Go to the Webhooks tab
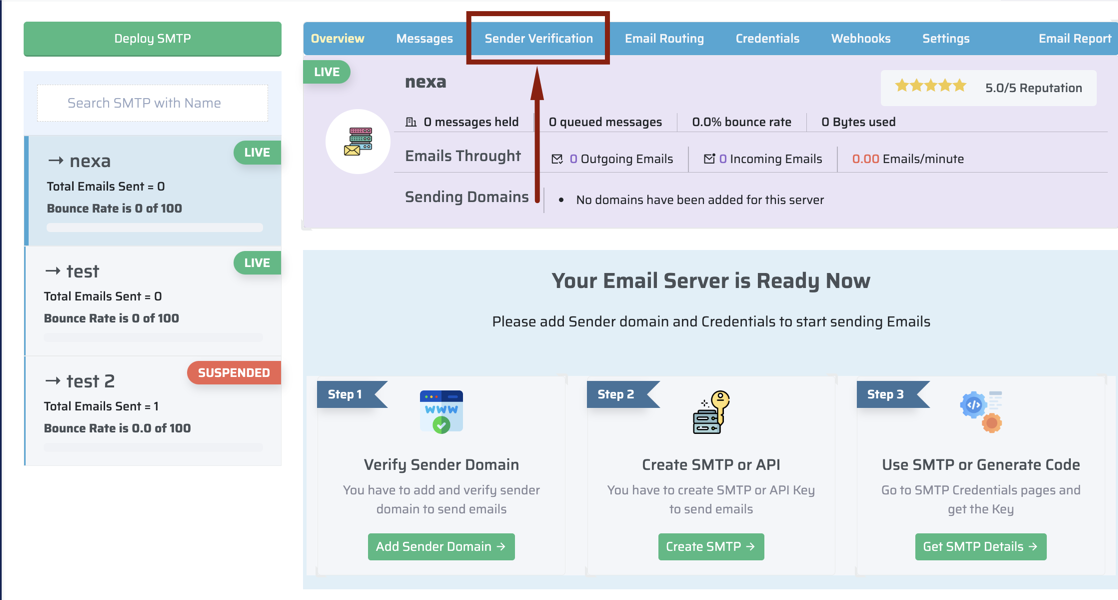Image resolution: width=1118 pixels, height=600 pixels. 861,38
